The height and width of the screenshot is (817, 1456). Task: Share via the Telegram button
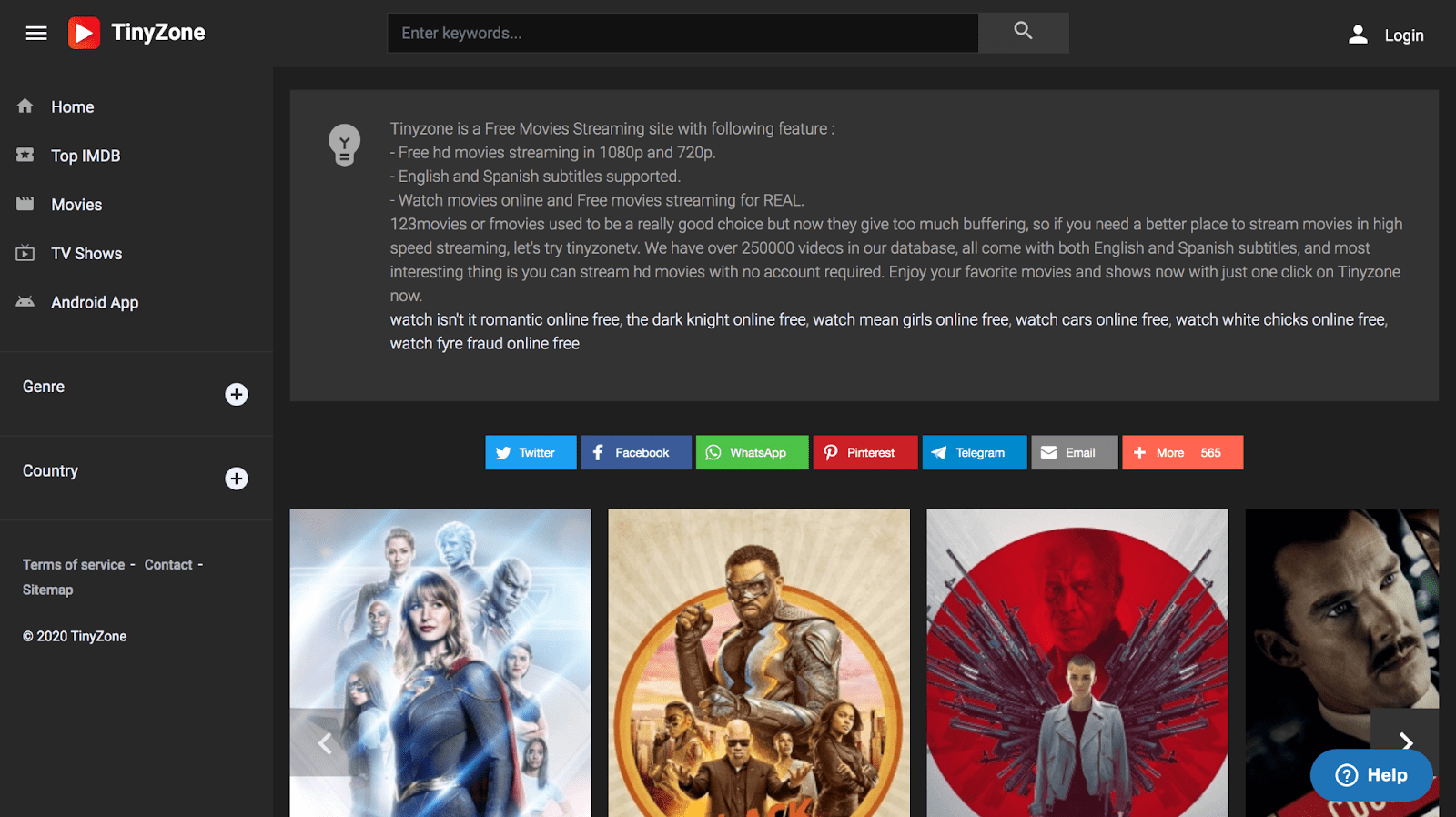click(974, 452)
